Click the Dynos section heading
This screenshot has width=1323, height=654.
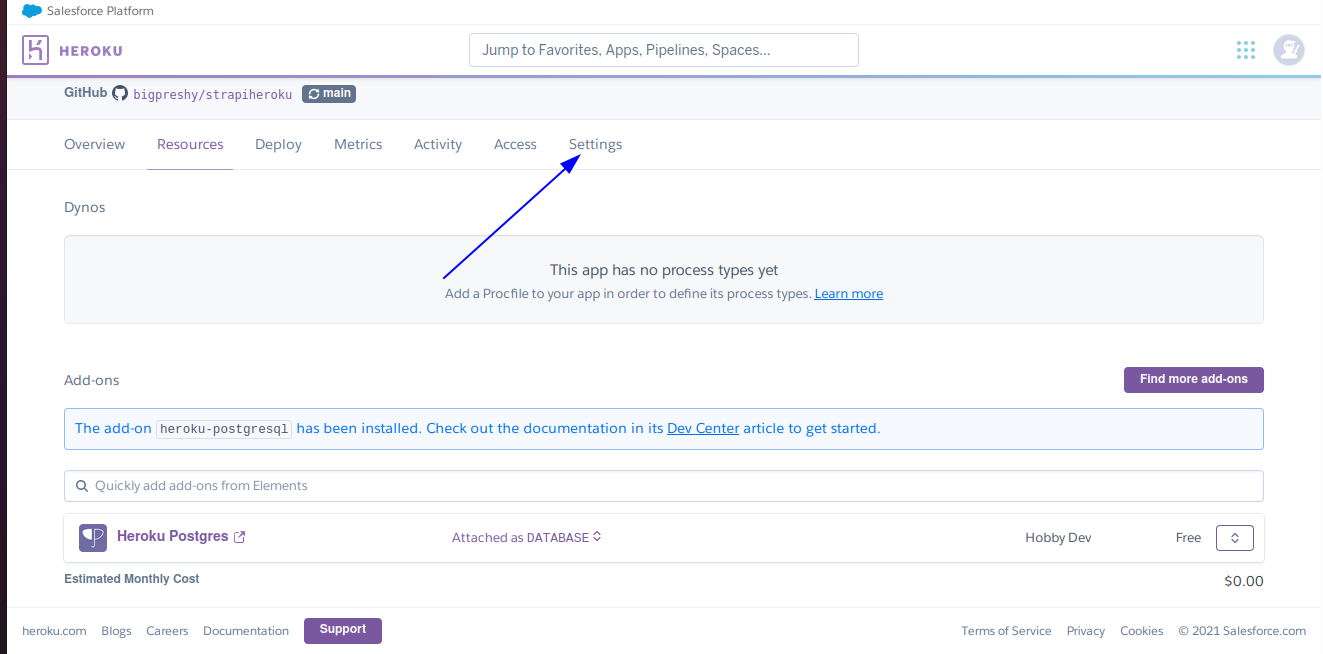85,207
